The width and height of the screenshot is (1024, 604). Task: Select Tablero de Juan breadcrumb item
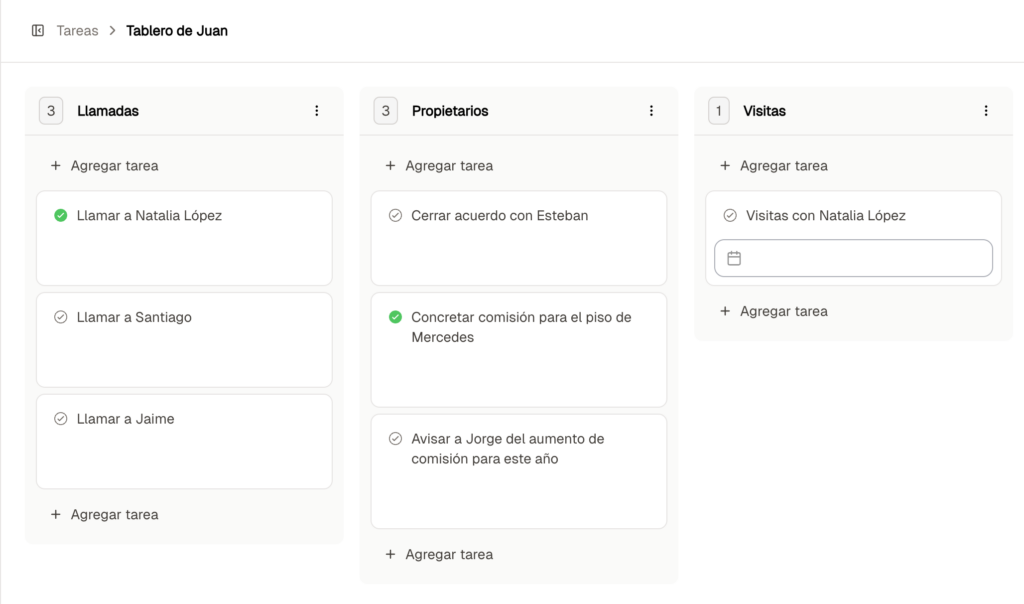coord(177,31)
